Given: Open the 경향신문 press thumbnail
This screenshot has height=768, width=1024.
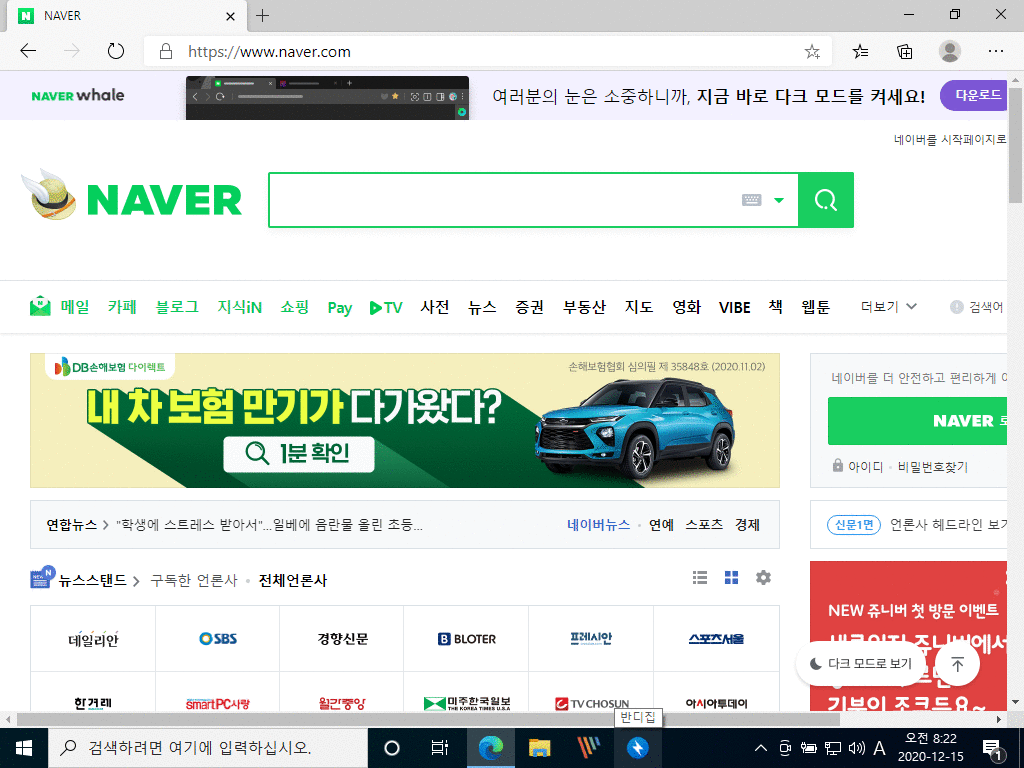Looking at the screenshot, I should (342, 639).
